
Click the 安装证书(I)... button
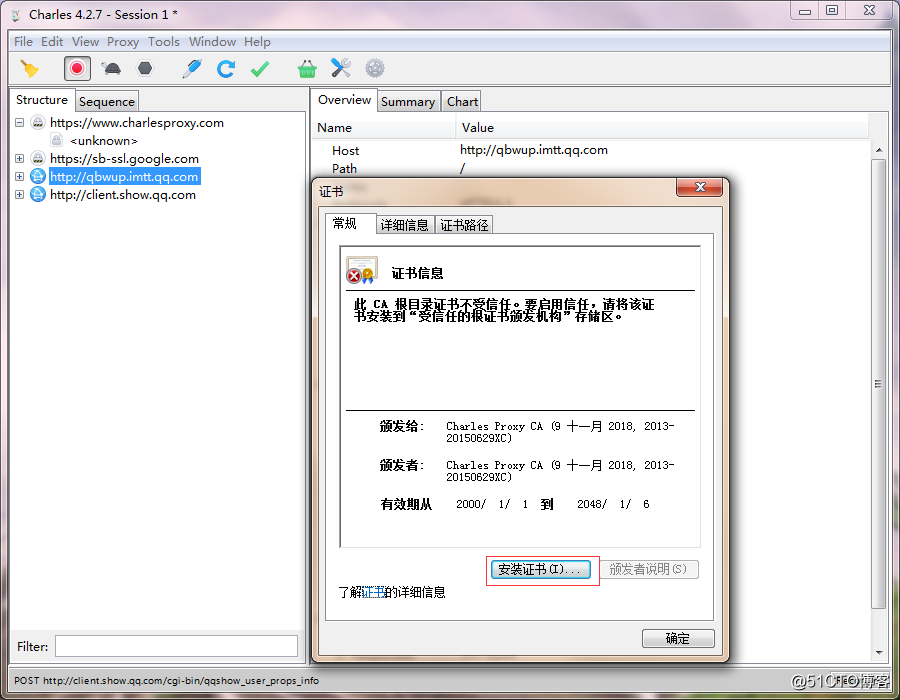541,569
